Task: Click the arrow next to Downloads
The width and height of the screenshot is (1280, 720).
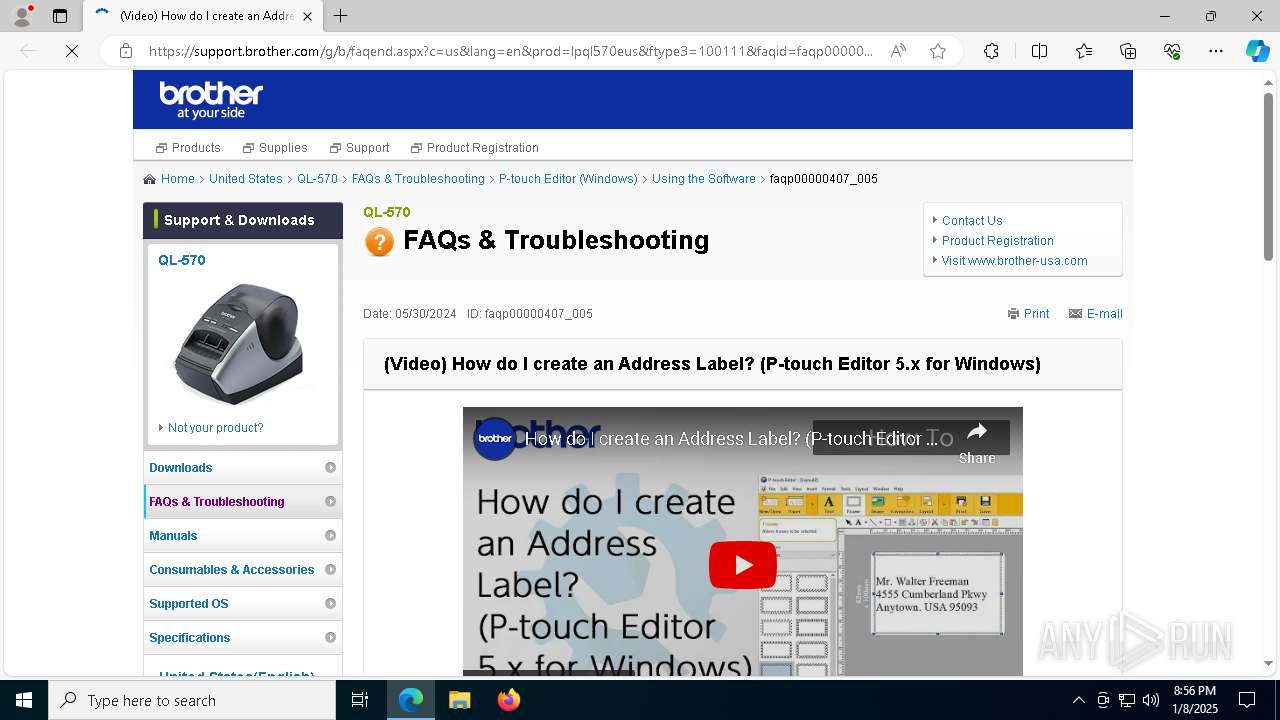Action: coord(330,468)
